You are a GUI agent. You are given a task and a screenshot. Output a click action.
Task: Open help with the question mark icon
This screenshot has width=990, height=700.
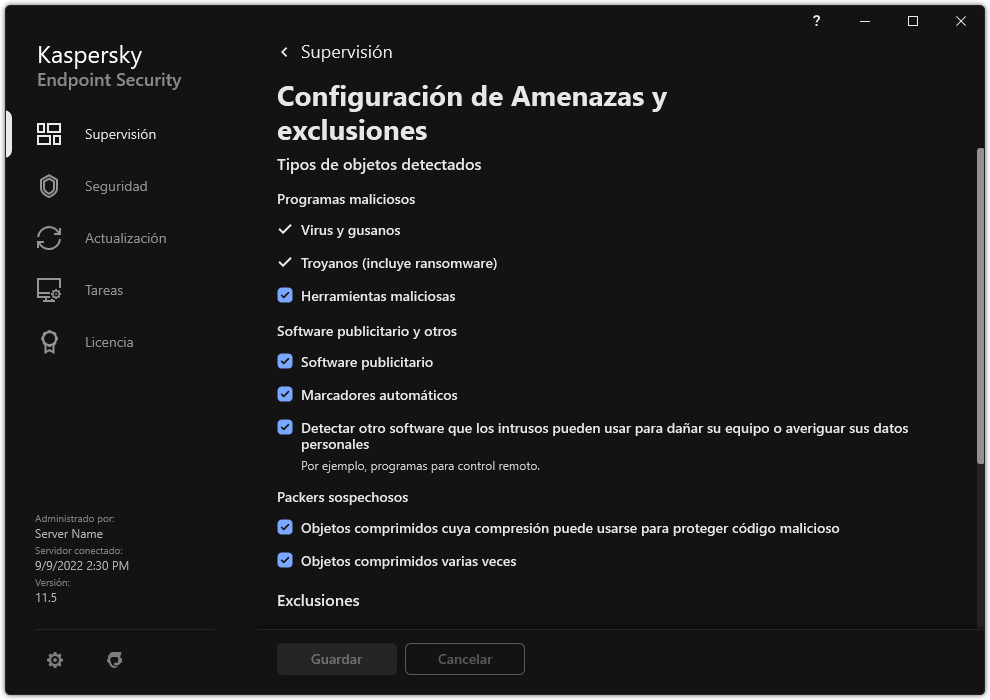[x=816, y=21]
